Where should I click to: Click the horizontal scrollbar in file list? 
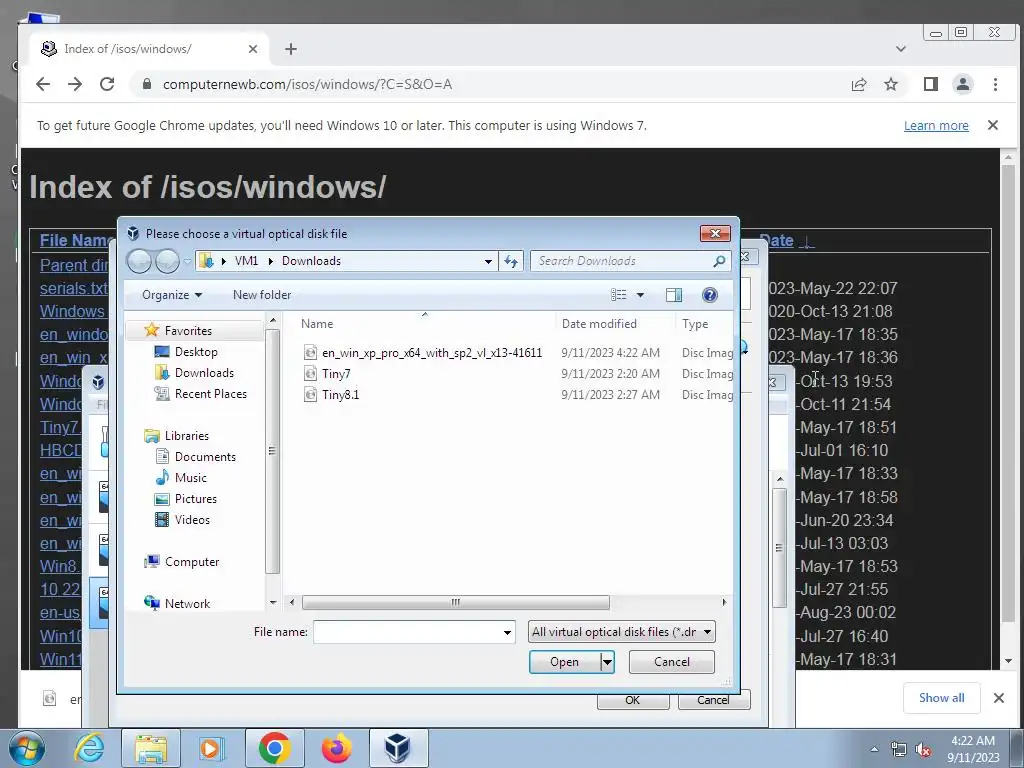[455, 602]
